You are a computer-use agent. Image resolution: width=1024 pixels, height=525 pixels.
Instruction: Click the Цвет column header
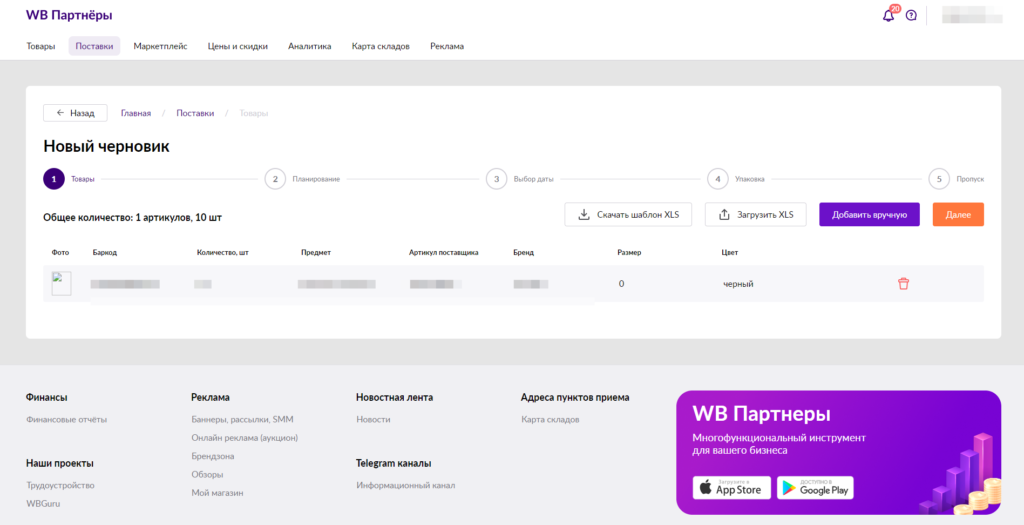point(729,252)
